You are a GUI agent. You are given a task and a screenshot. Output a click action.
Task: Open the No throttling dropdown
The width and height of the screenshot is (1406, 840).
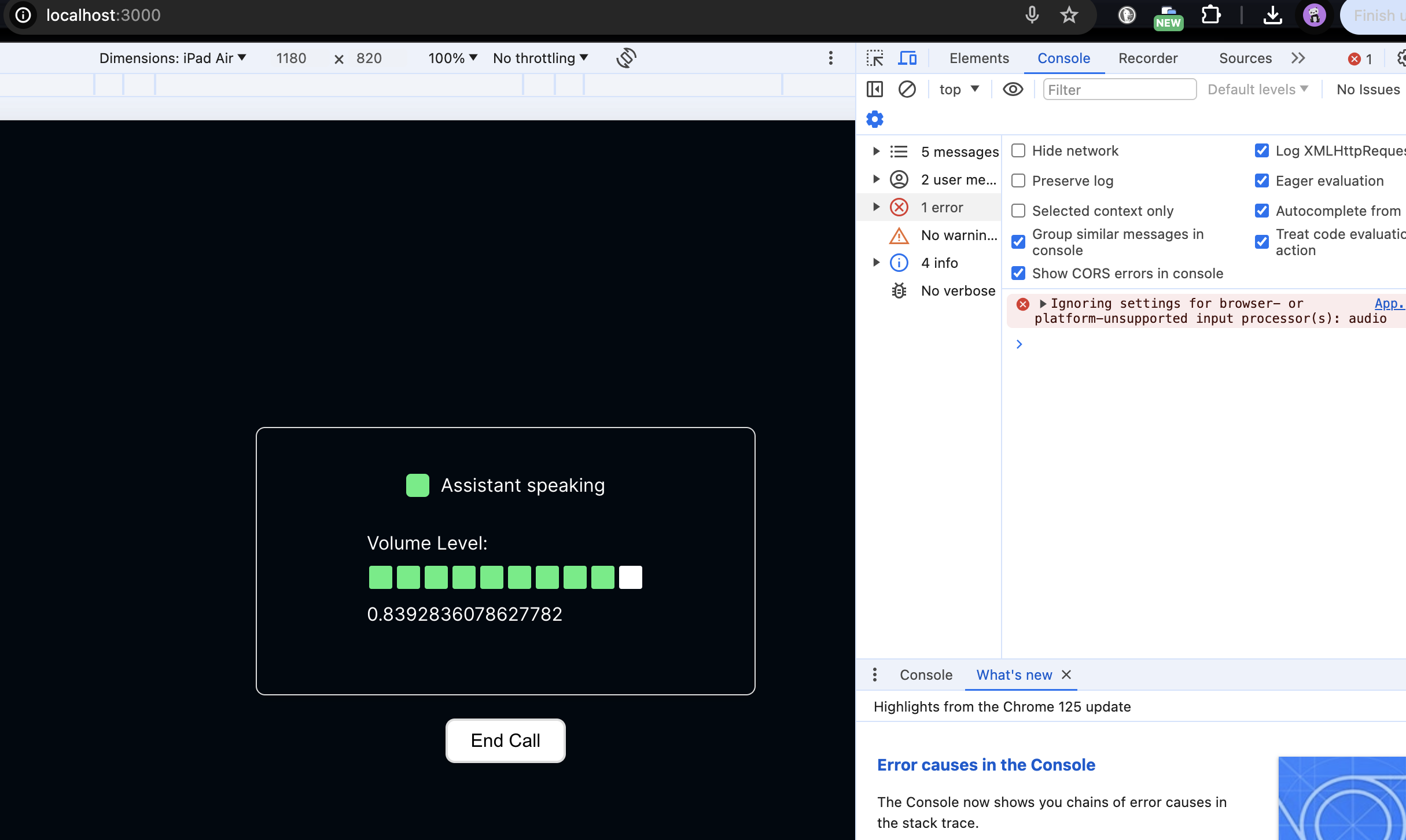click(x=540, y=58)
